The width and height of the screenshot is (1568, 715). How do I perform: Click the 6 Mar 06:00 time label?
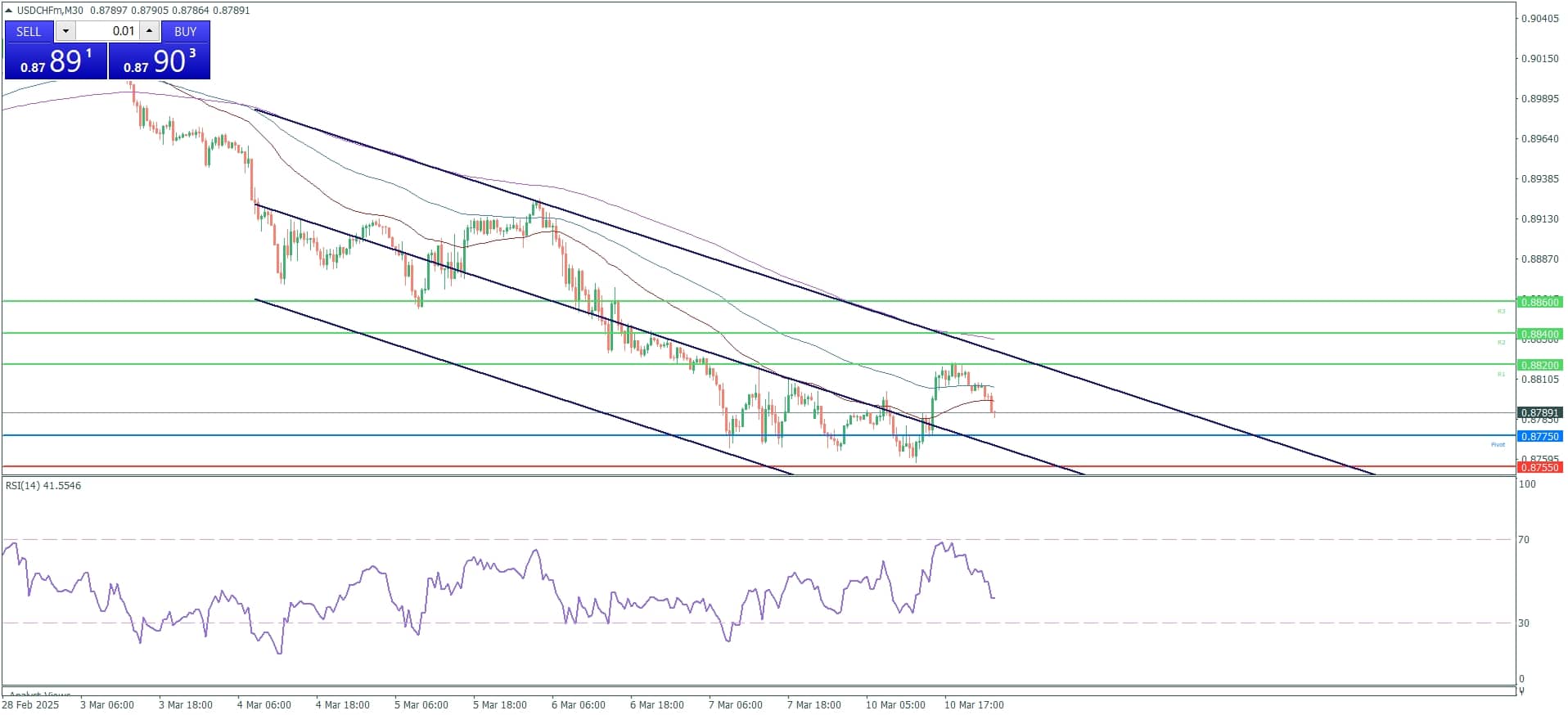point(579,704)
